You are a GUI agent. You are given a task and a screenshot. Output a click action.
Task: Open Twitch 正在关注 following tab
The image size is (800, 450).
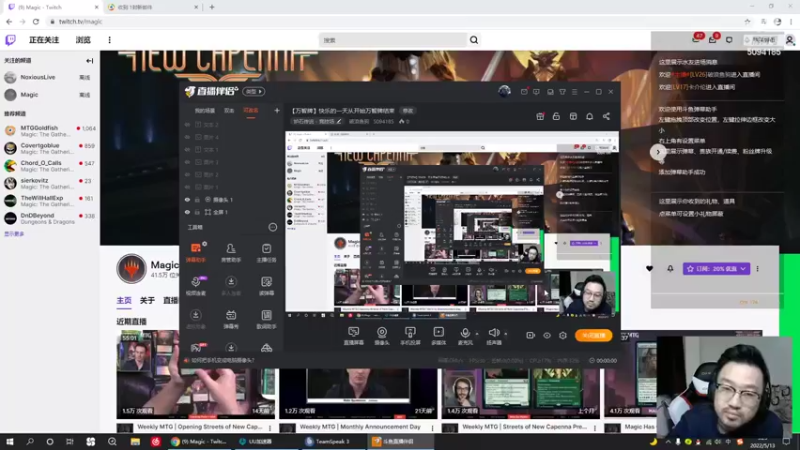[44, 40]
